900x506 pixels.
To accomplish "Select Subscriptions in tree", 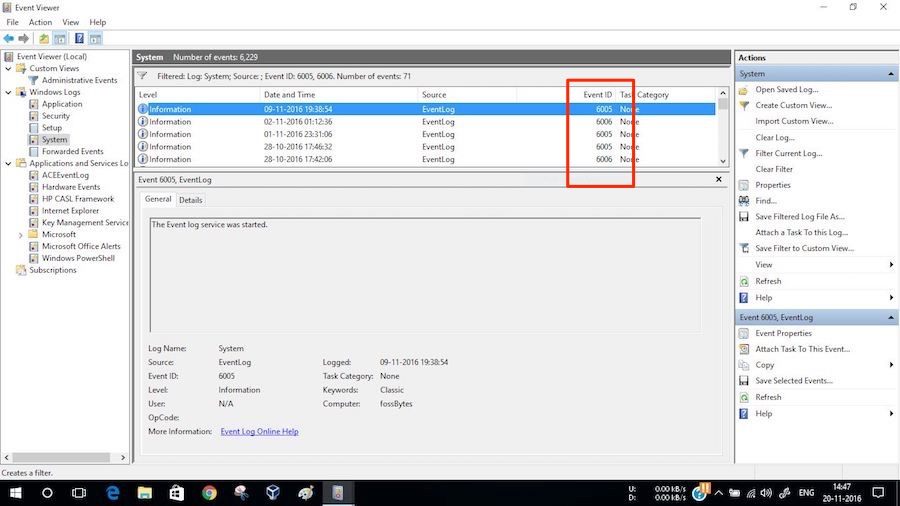I will point(53,270).
